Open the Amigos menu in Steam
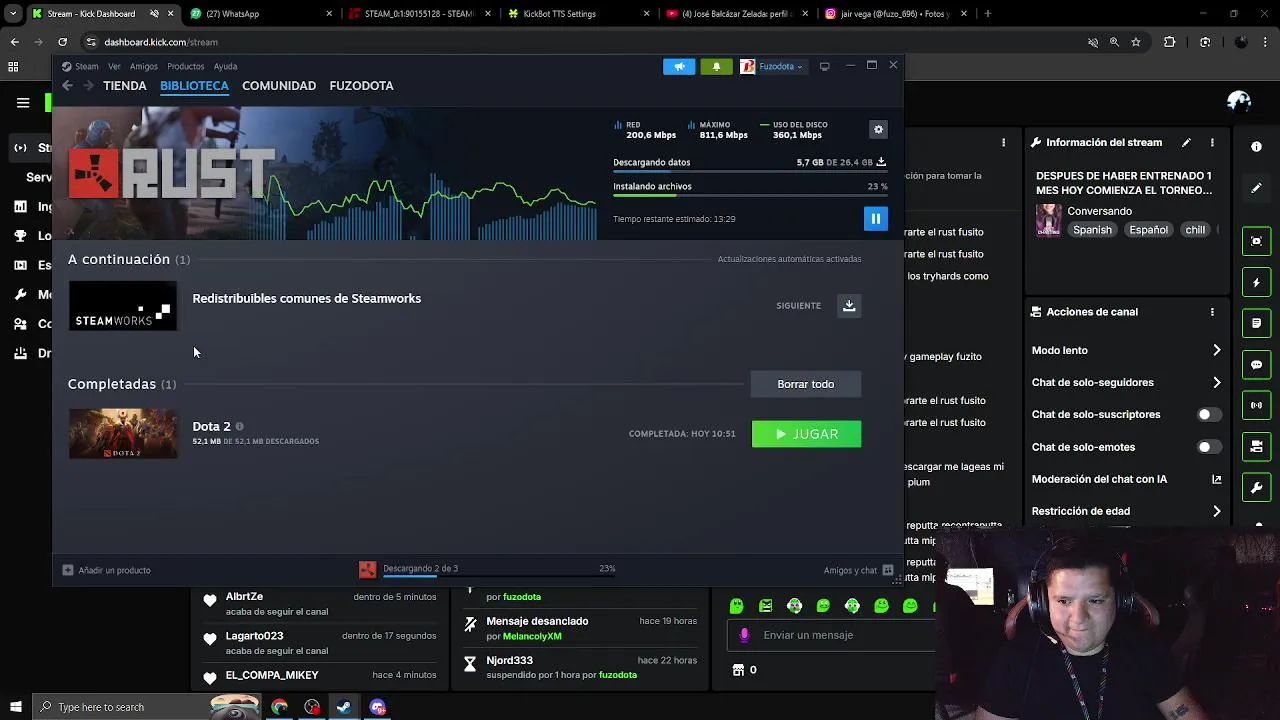This screenshot has width=1280, height=720. (x=143, y=66)
